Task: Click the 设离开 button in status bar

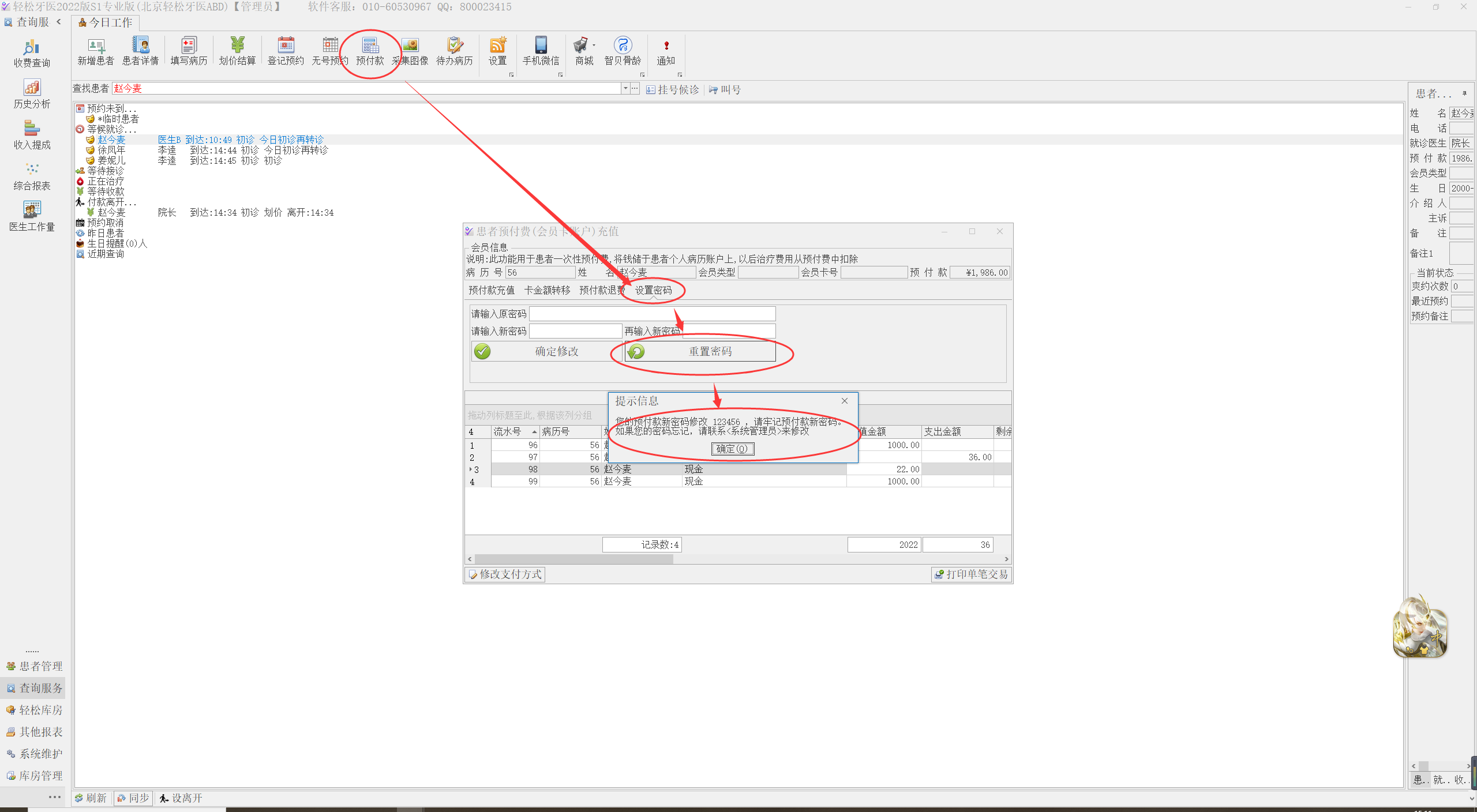Action: [x=181, y=798]
